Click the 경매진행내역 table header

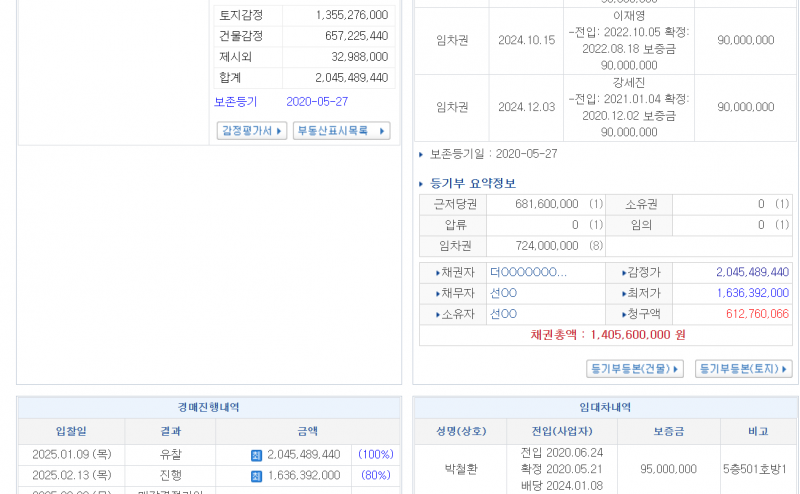(208, 408)
